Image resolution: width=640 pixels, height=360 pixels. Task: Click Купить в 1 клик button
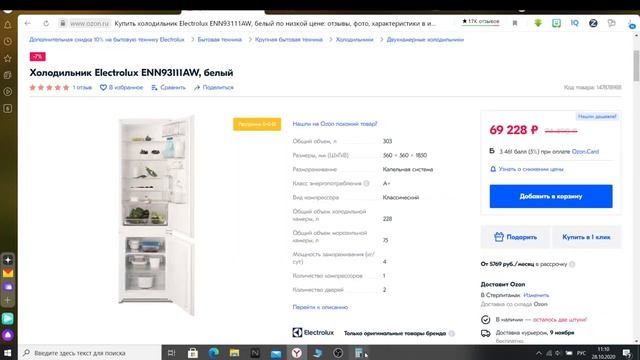[x=586, y=237]
